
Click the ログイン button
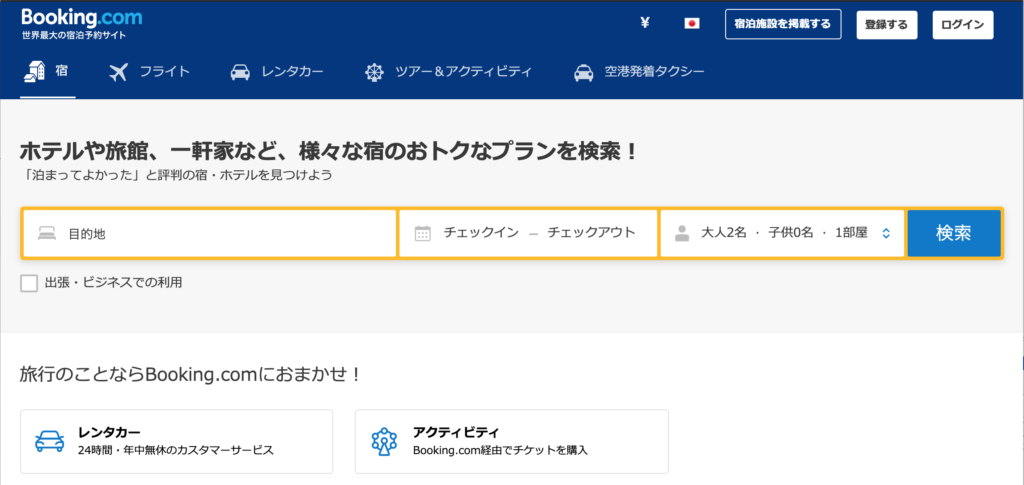(962, 24)
